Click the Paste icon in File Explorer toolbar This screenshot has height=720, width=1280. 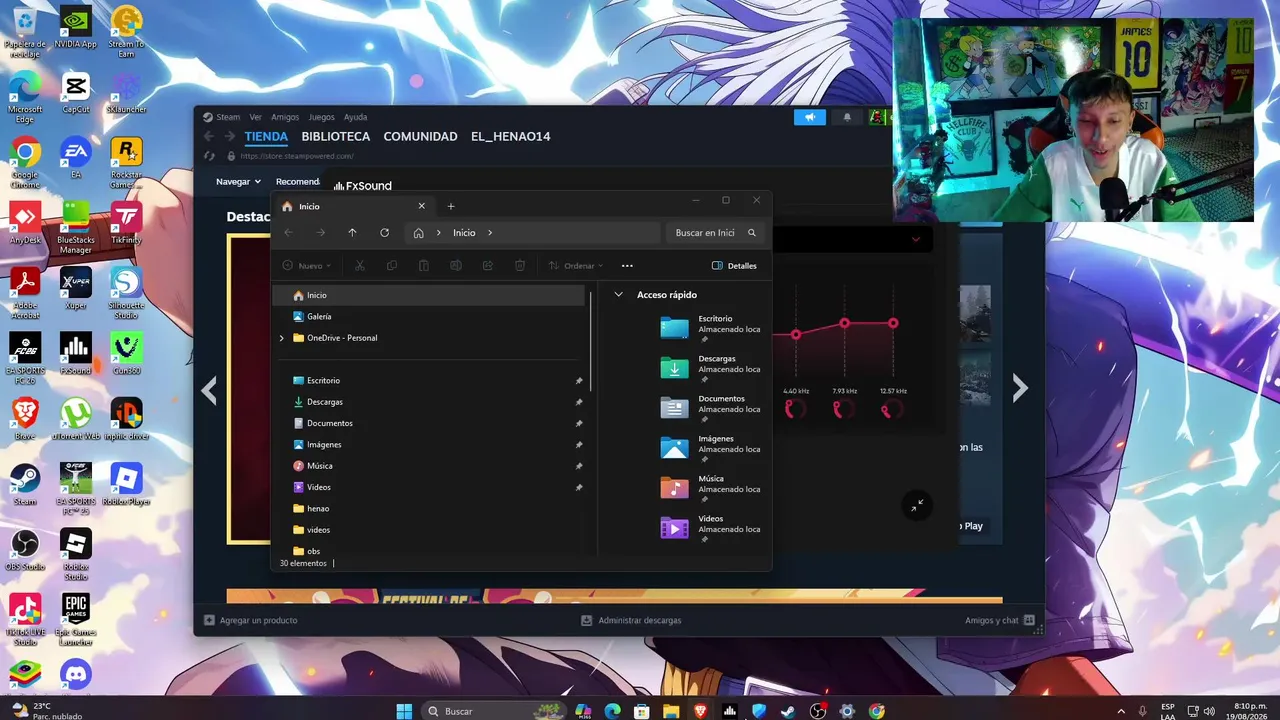click(x=424, y=266)
